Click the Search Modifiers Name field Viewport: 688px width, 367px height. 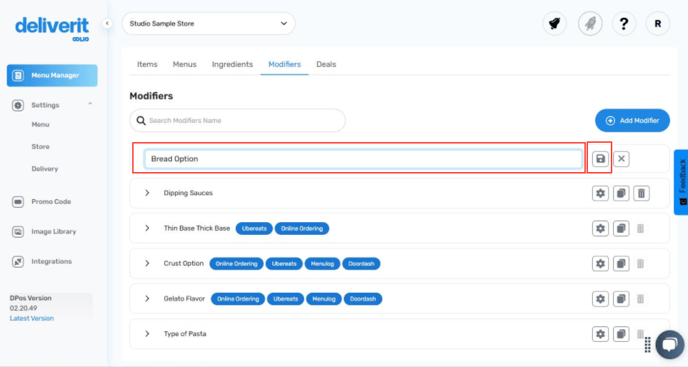[x=237, y=120]
